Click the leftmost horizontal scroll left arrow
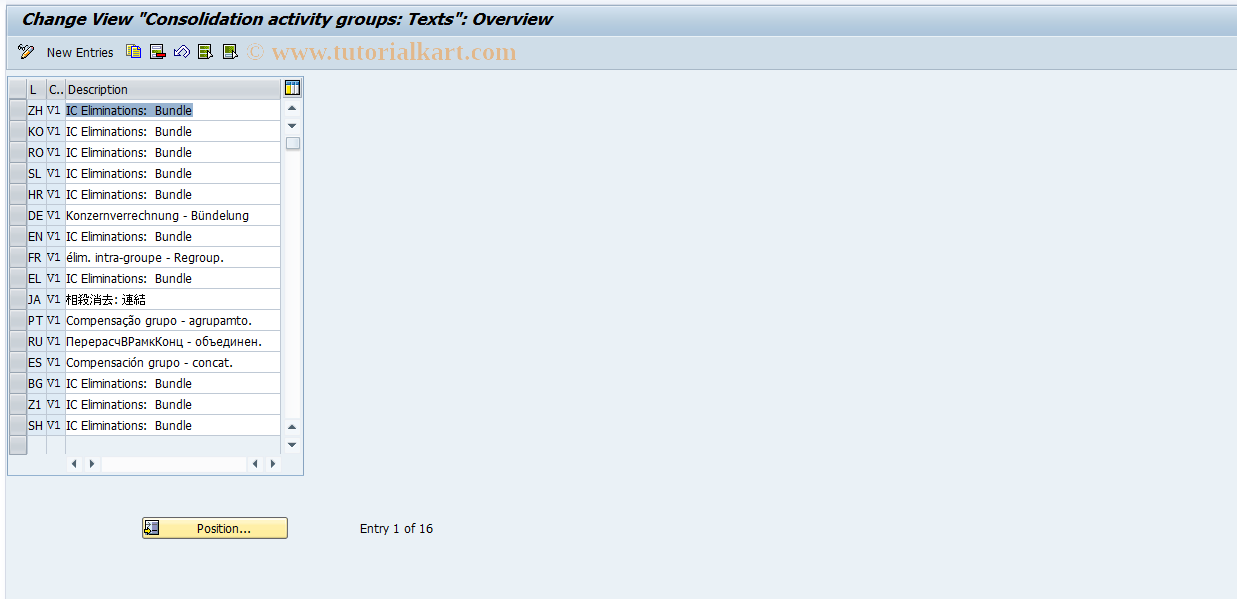 click(x=75, y=464)
